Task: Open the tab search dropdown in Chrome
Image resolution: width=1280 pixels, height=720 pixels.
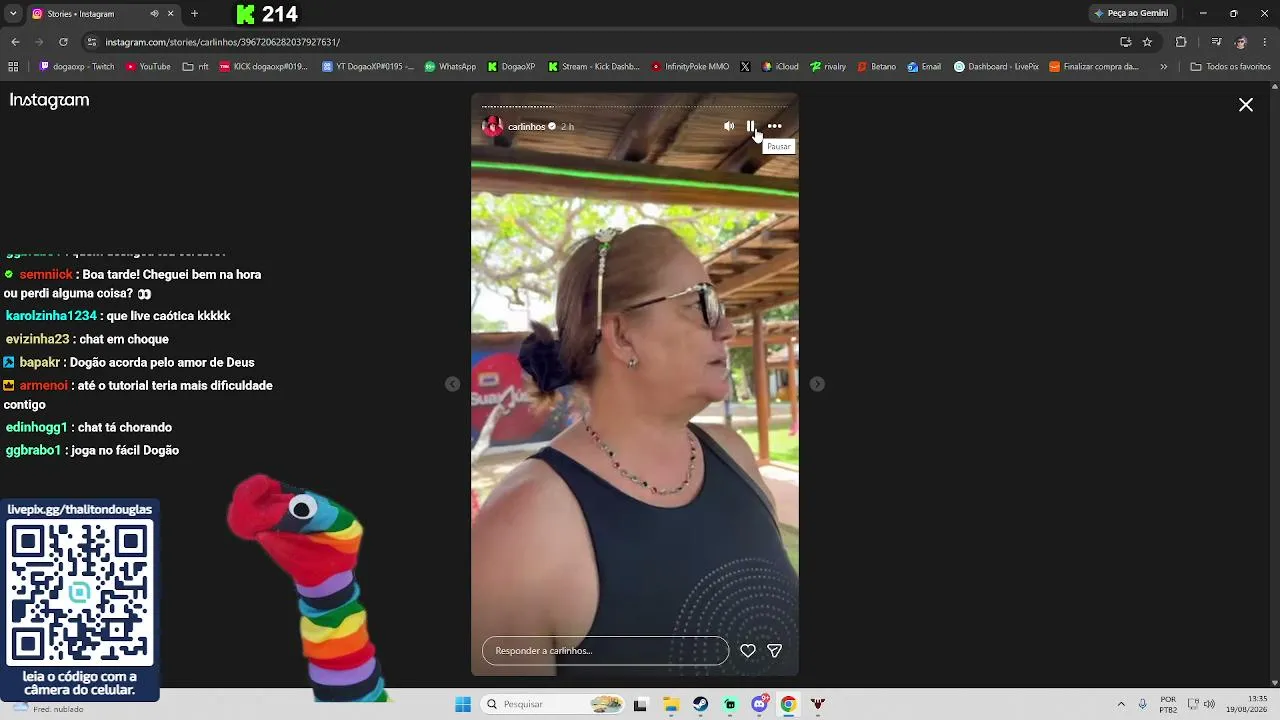Action: pos(13,14)
